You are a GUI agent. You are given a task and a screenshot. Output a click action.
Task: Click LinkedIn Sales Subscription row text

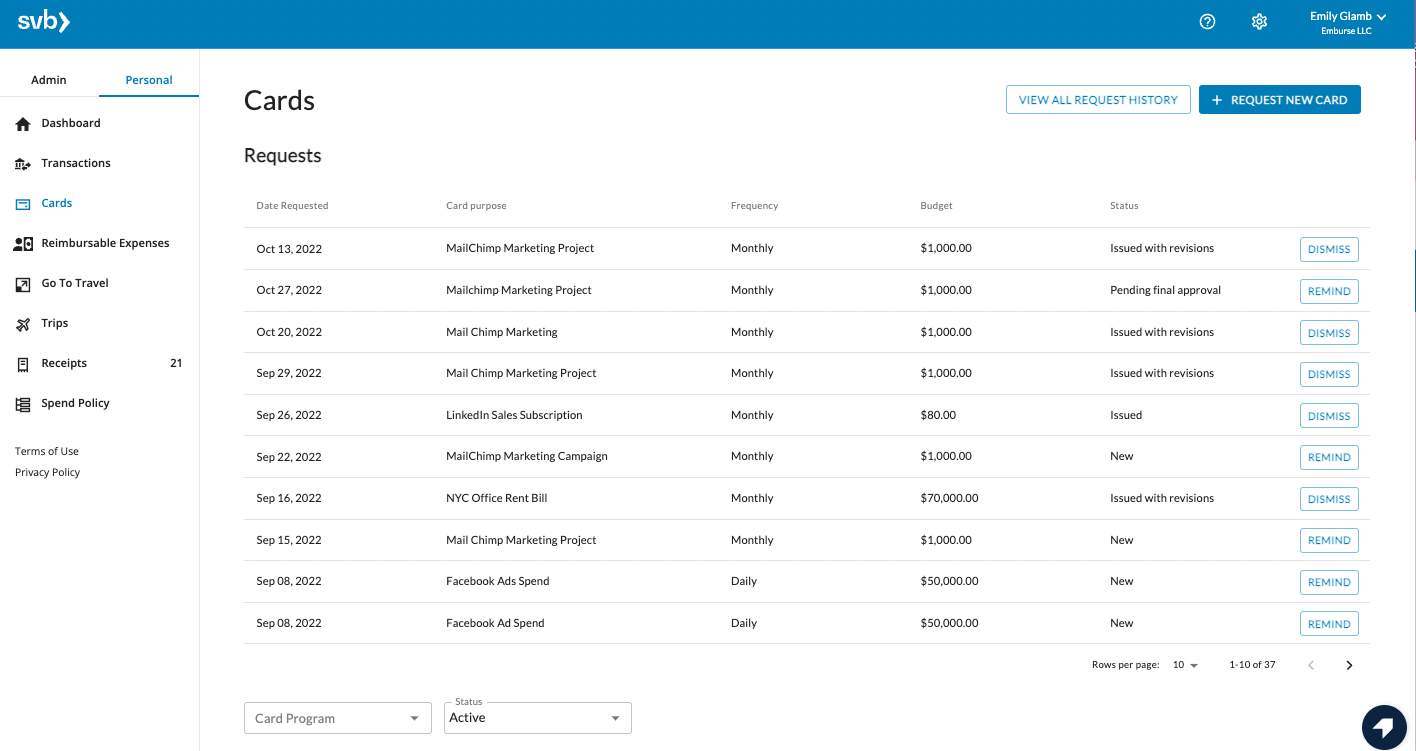click(514, 415)
